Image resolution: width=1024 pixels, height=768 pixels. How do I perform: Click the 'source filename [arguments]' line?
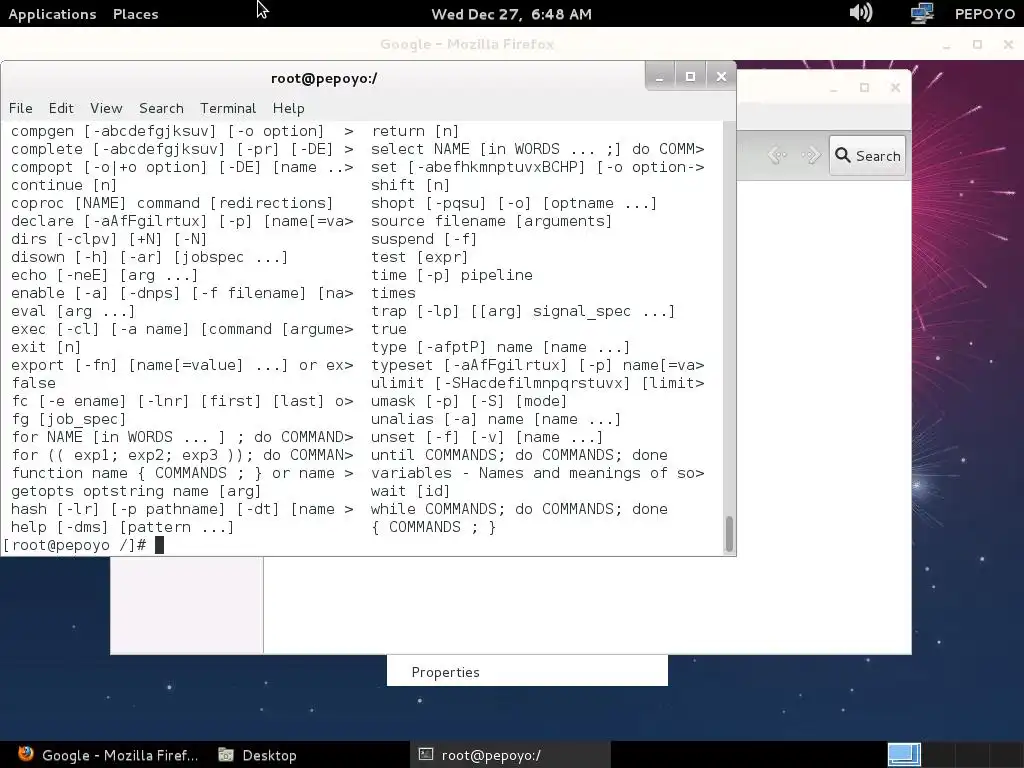tap(491, 221)
